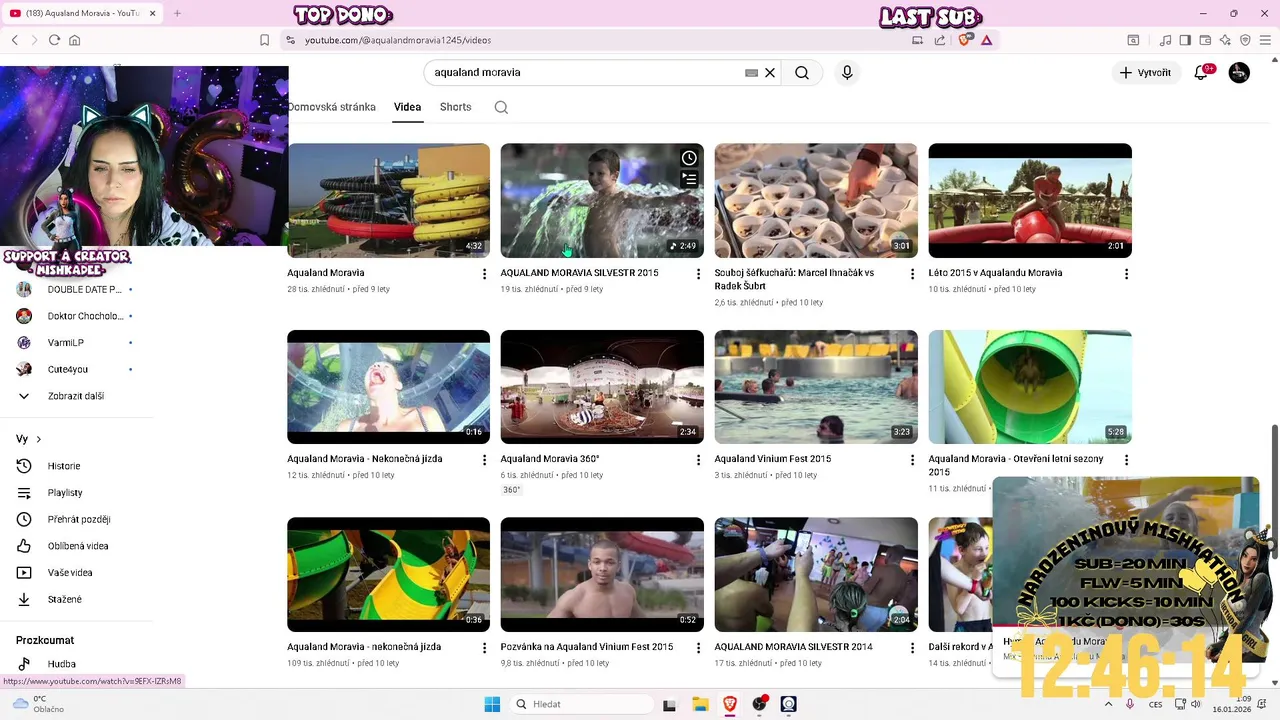
Task: Open the Aqualand Moravia 360° video title
Action: point(550,459)
